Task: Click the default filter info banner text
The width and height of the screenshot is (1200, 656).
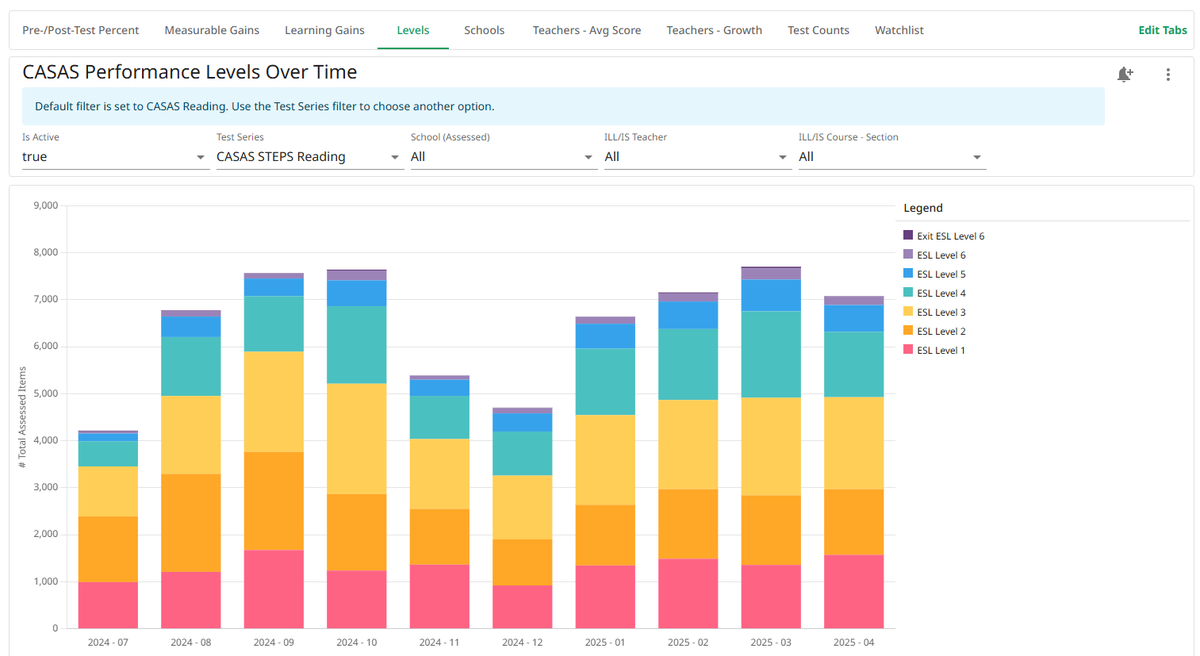Action: tap(265, 106)
